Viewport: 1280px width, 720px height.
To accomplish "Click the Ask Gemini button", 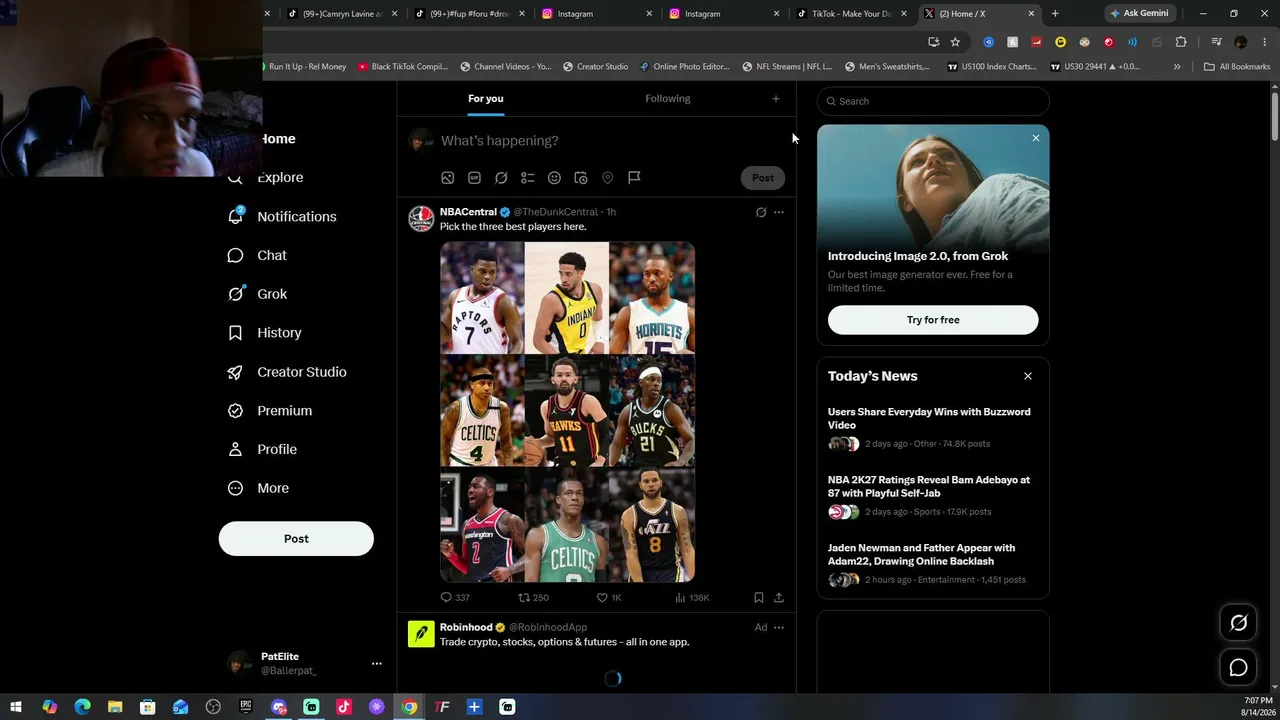I will tap(1138, 14).
